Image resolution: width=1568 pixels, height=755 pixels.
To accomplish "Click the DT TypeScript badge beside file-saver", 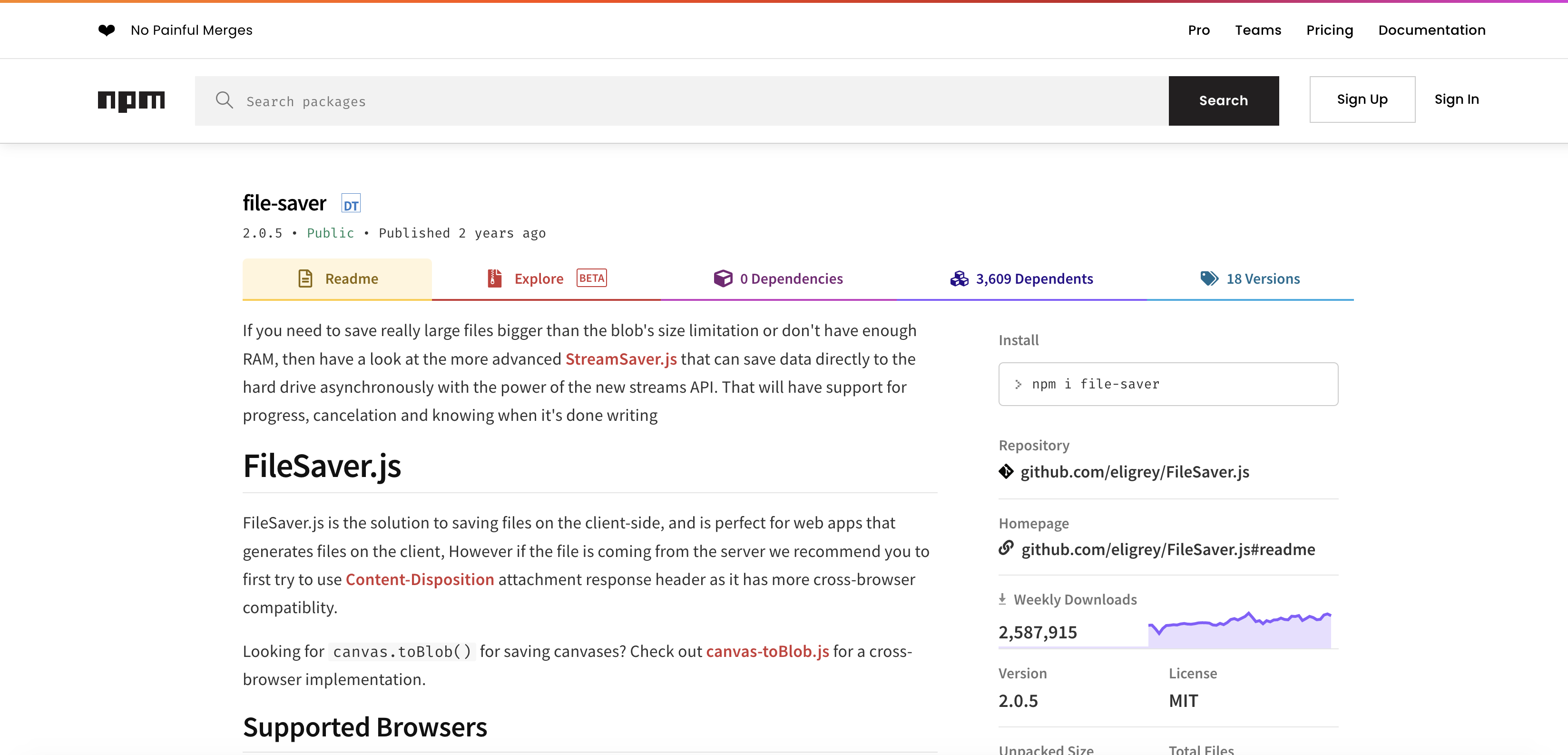I will [351, 203].
